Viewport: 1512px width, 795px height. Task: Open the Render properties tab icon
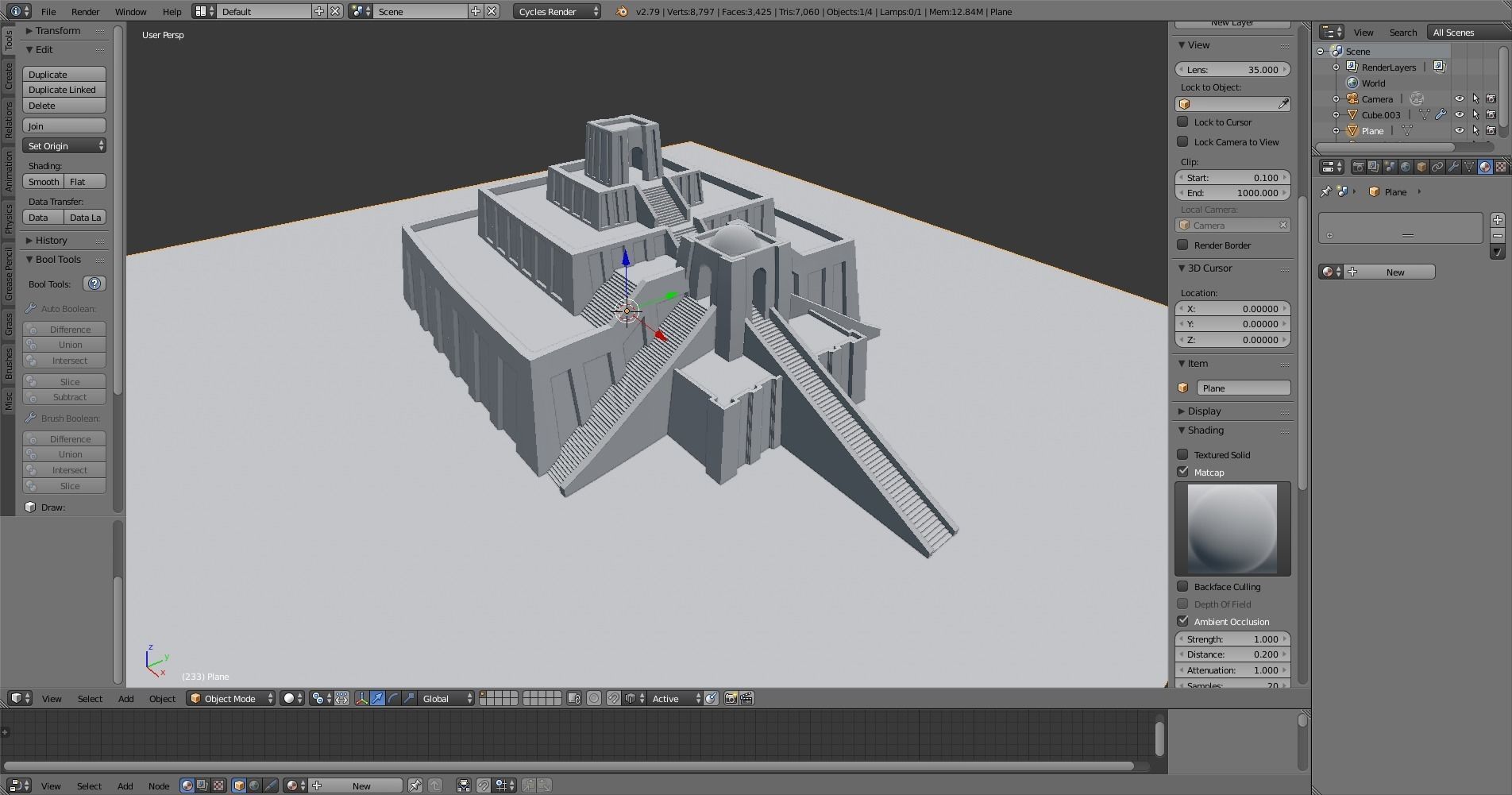[x=1358, y=167]
